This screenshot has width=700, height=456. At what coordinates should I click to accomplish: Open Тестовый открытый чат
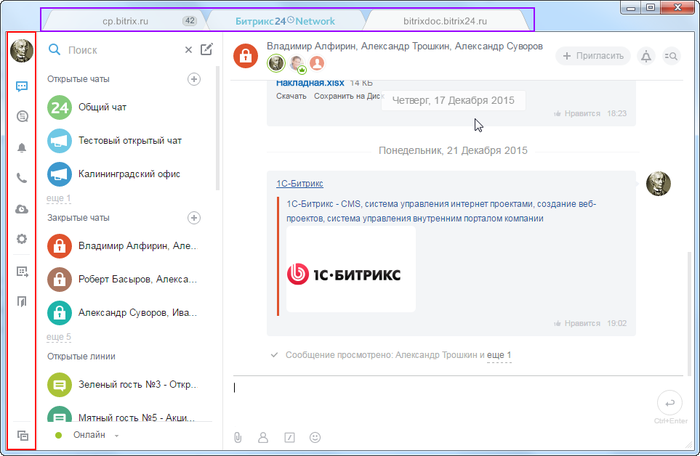click(124, 141)
